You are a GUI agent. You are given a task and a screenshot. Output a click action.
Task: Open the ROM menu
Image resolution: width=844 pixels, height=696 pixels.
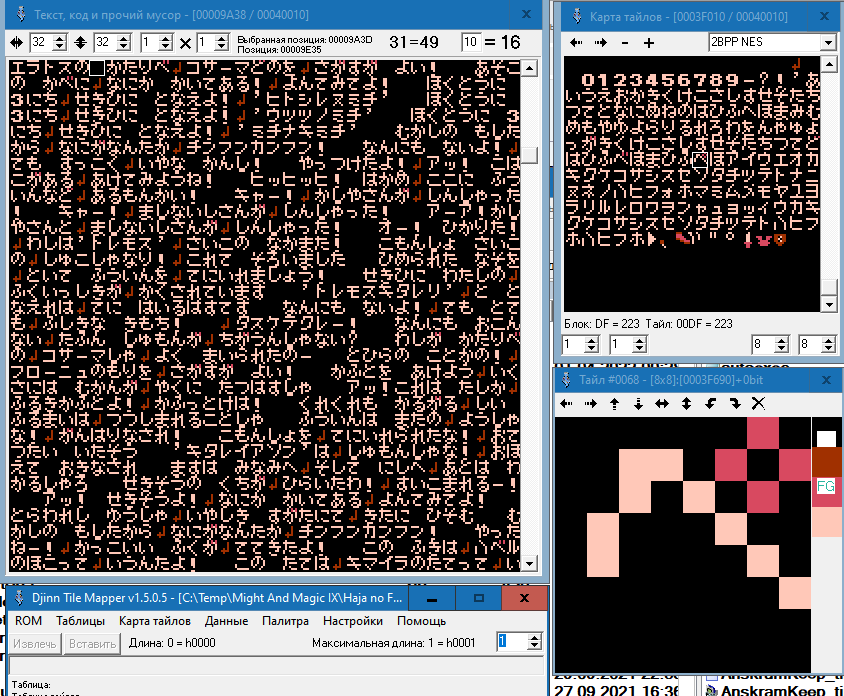tap(29, 621)
